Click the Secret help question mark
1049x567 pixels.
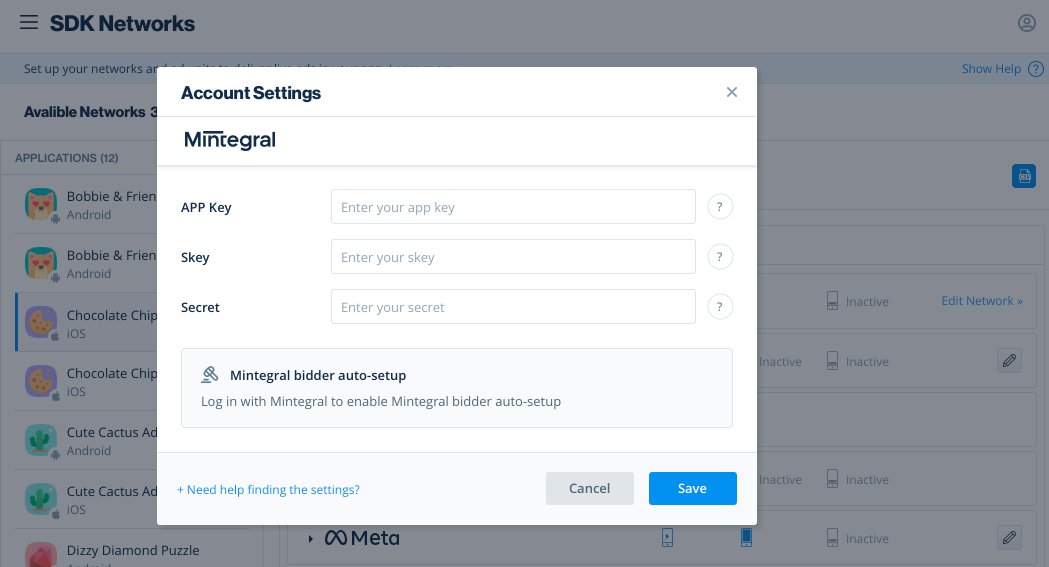click(x=720, y=307)
